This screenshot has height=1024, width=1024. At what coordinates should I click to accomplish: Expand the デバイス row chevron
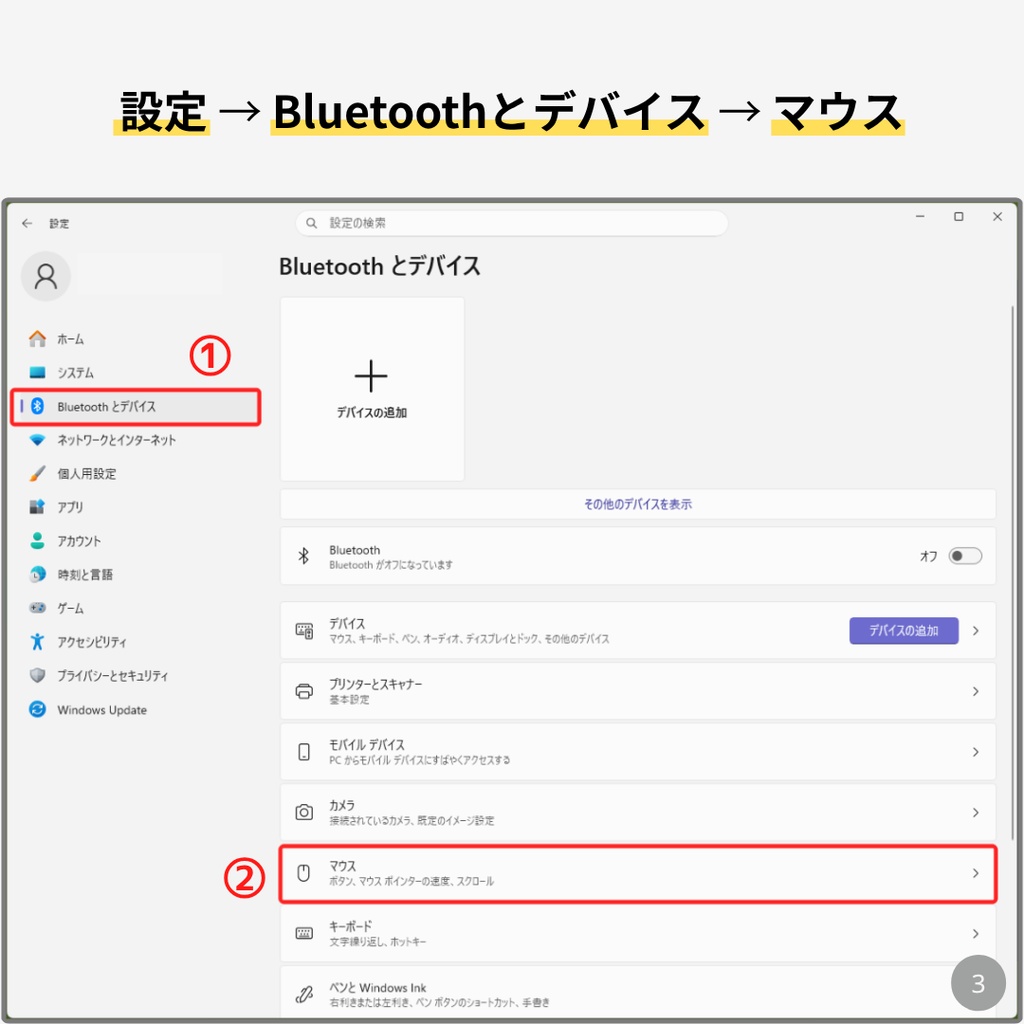point(976,631)
